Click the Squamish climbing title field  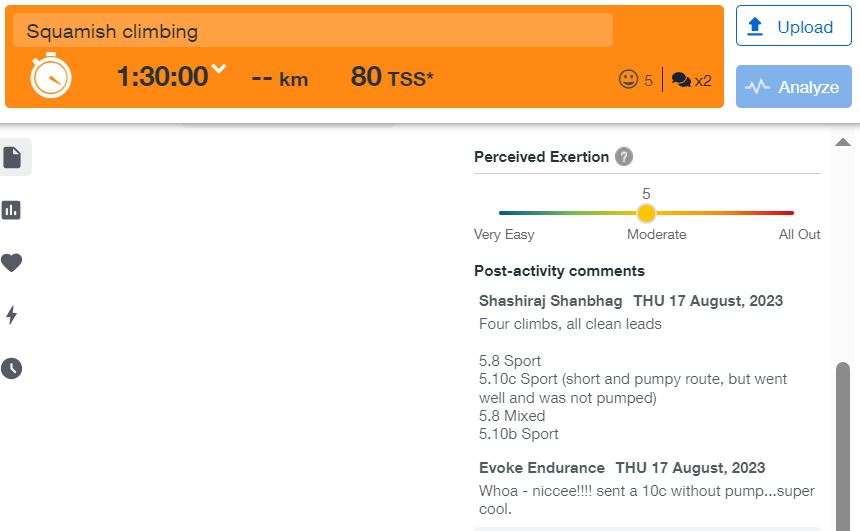pyautogui.click(x=312, y=31)
